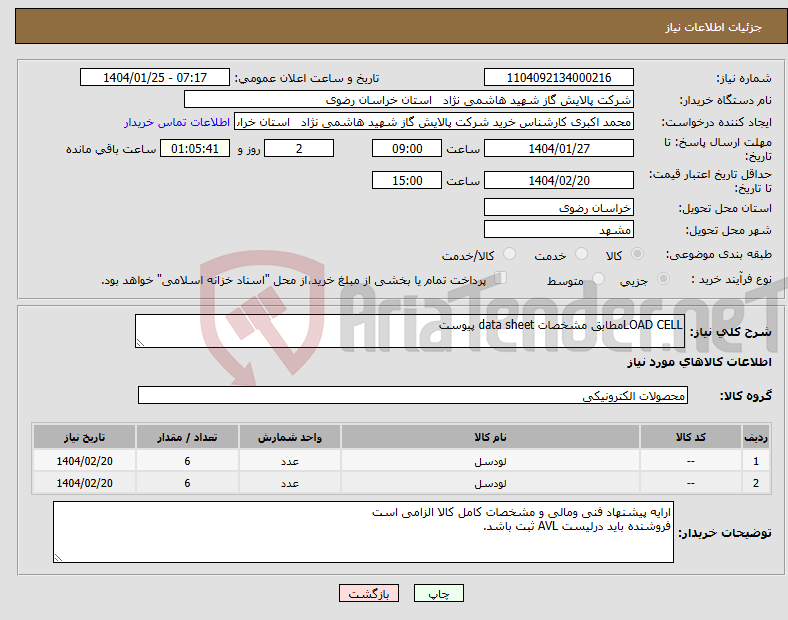Select the کالا/خدمت radio button
788x620 pixels.
click(509, 254)
